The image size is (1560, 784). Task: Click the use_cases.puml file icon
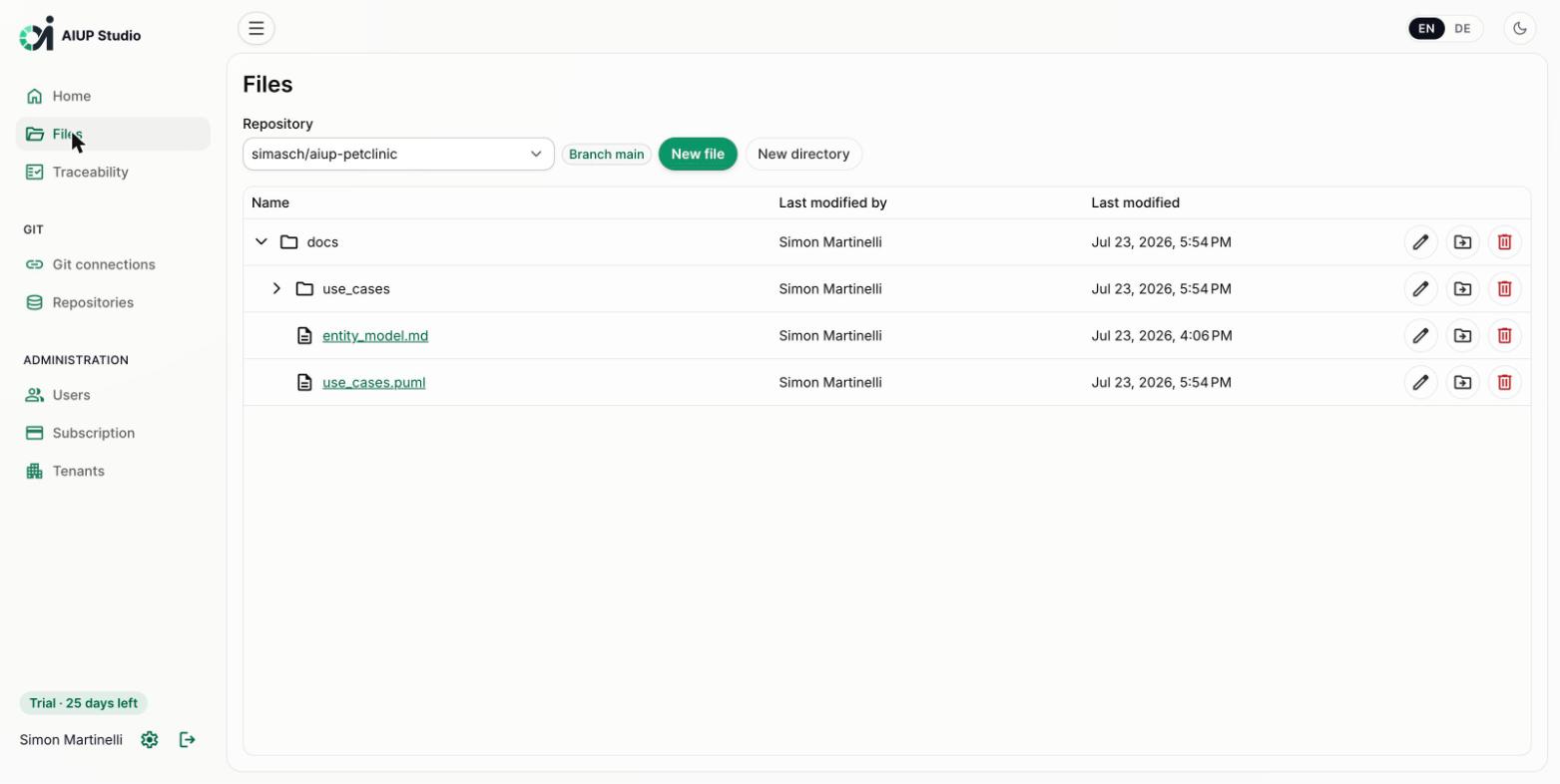tap(304, 383)
